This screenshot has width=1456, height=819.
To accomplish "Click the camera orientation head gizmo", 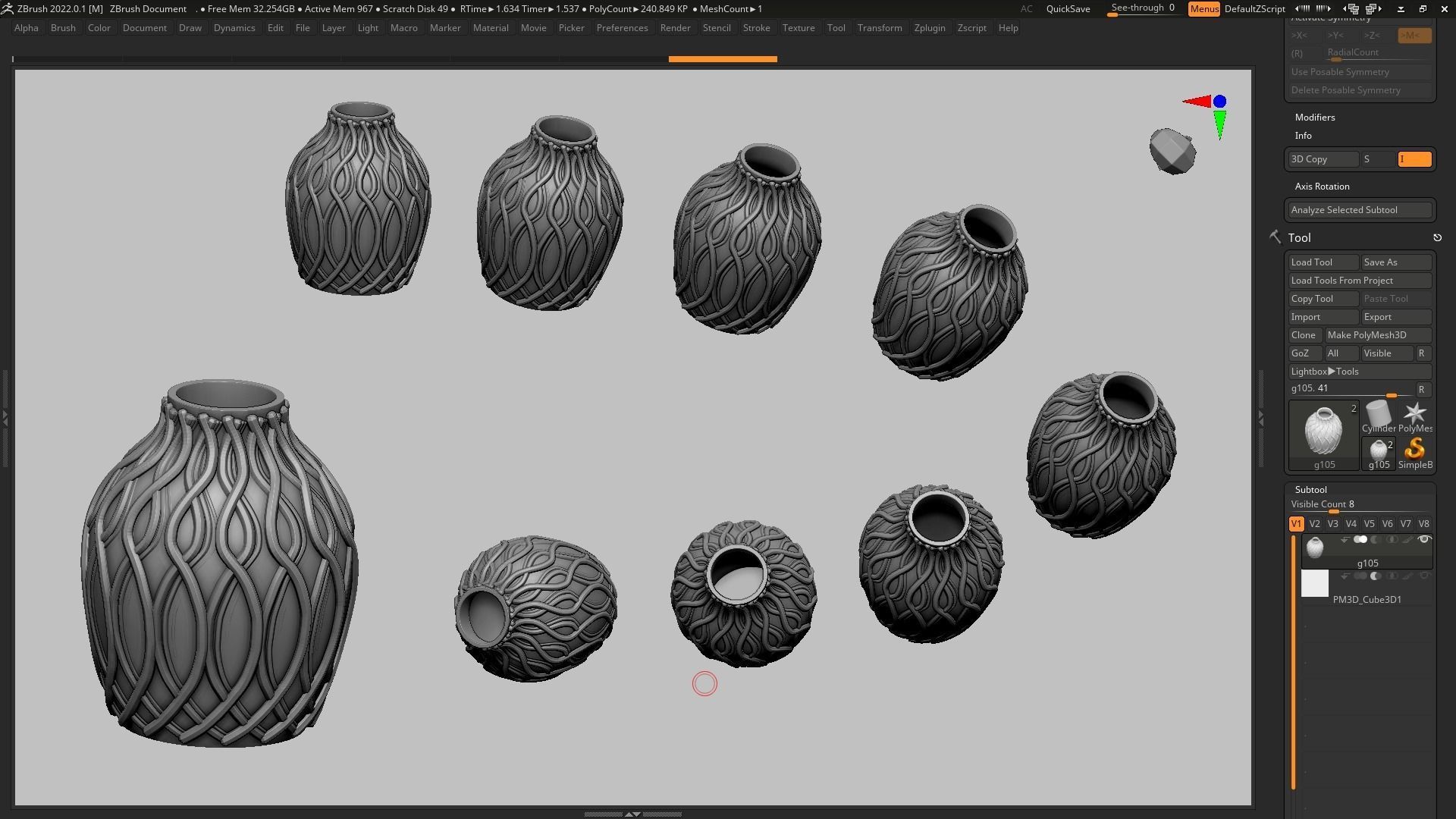I will tap(1172, 151).
